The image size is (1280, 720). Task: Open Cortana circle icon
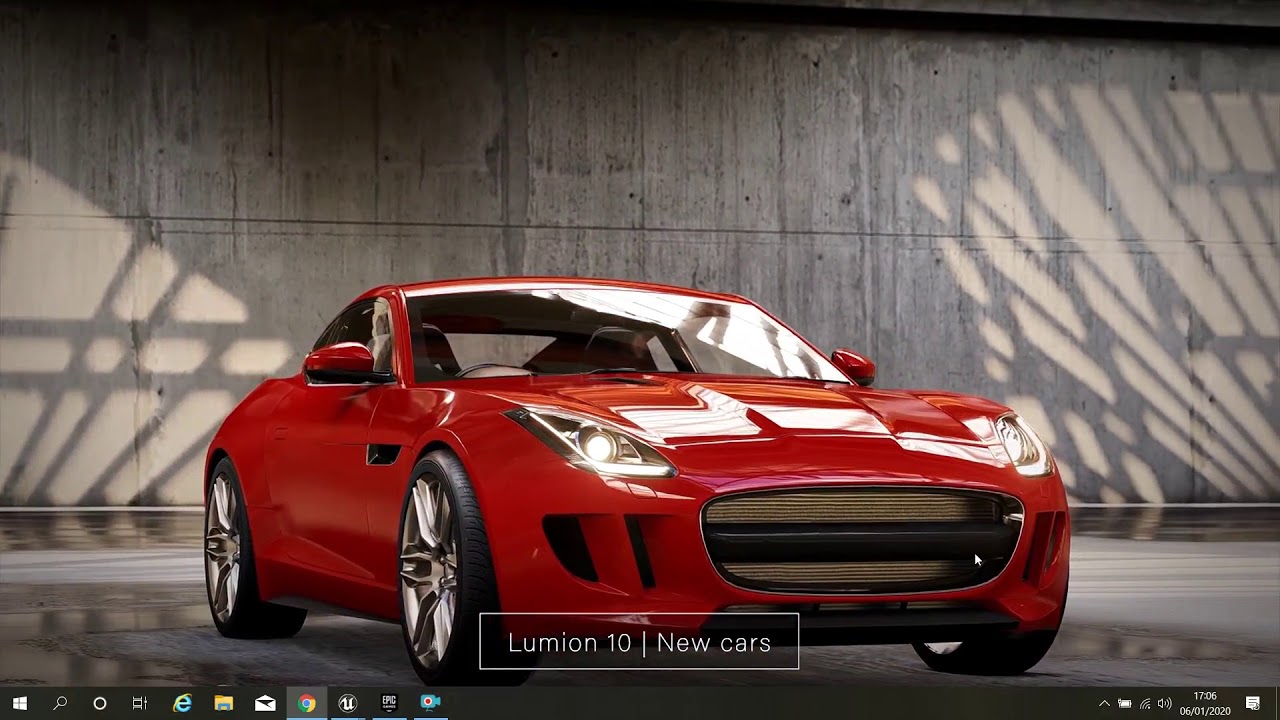[x=100, y=703]
